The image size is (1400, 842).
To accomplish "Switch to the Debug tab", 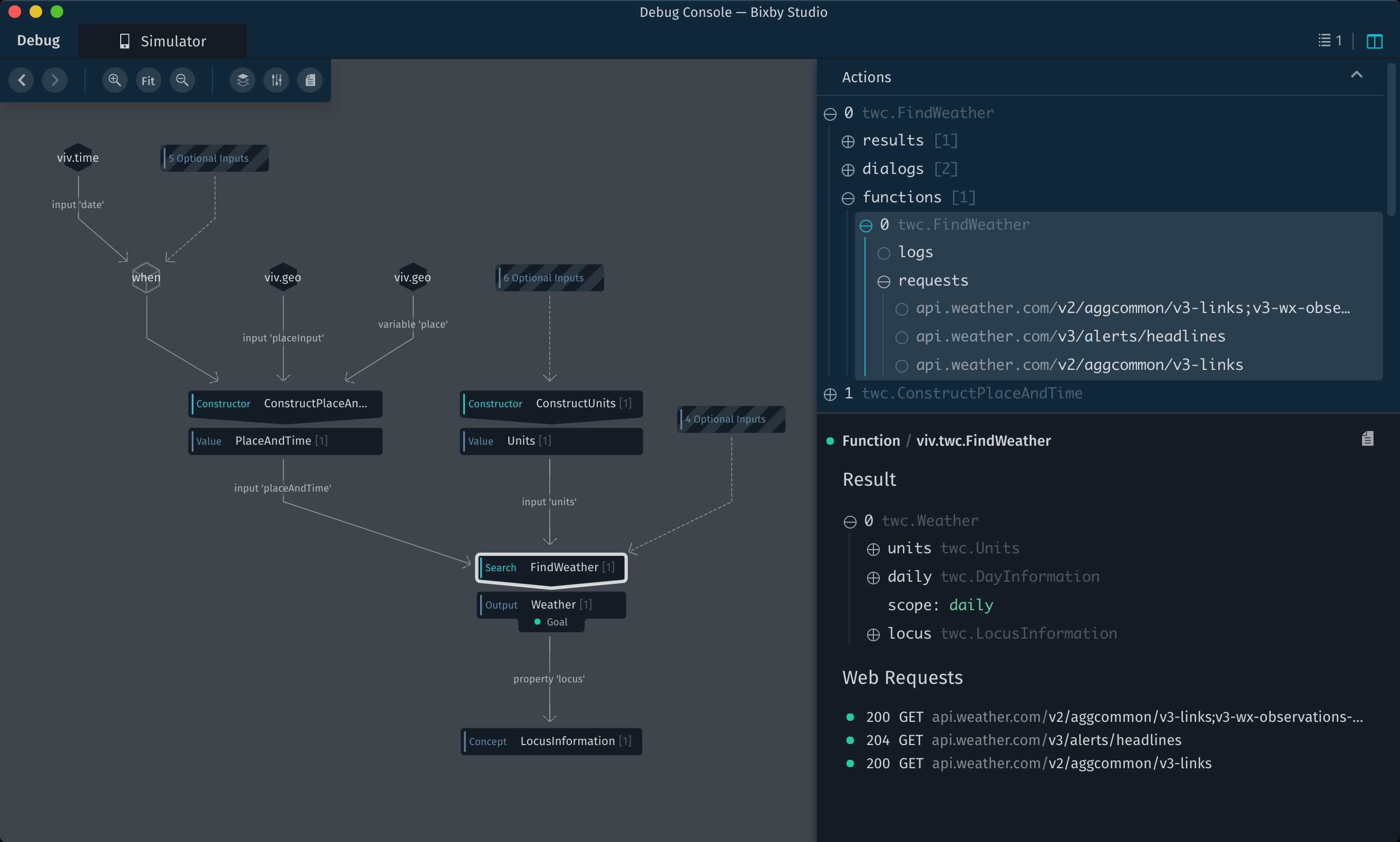I will coord(37,41).
